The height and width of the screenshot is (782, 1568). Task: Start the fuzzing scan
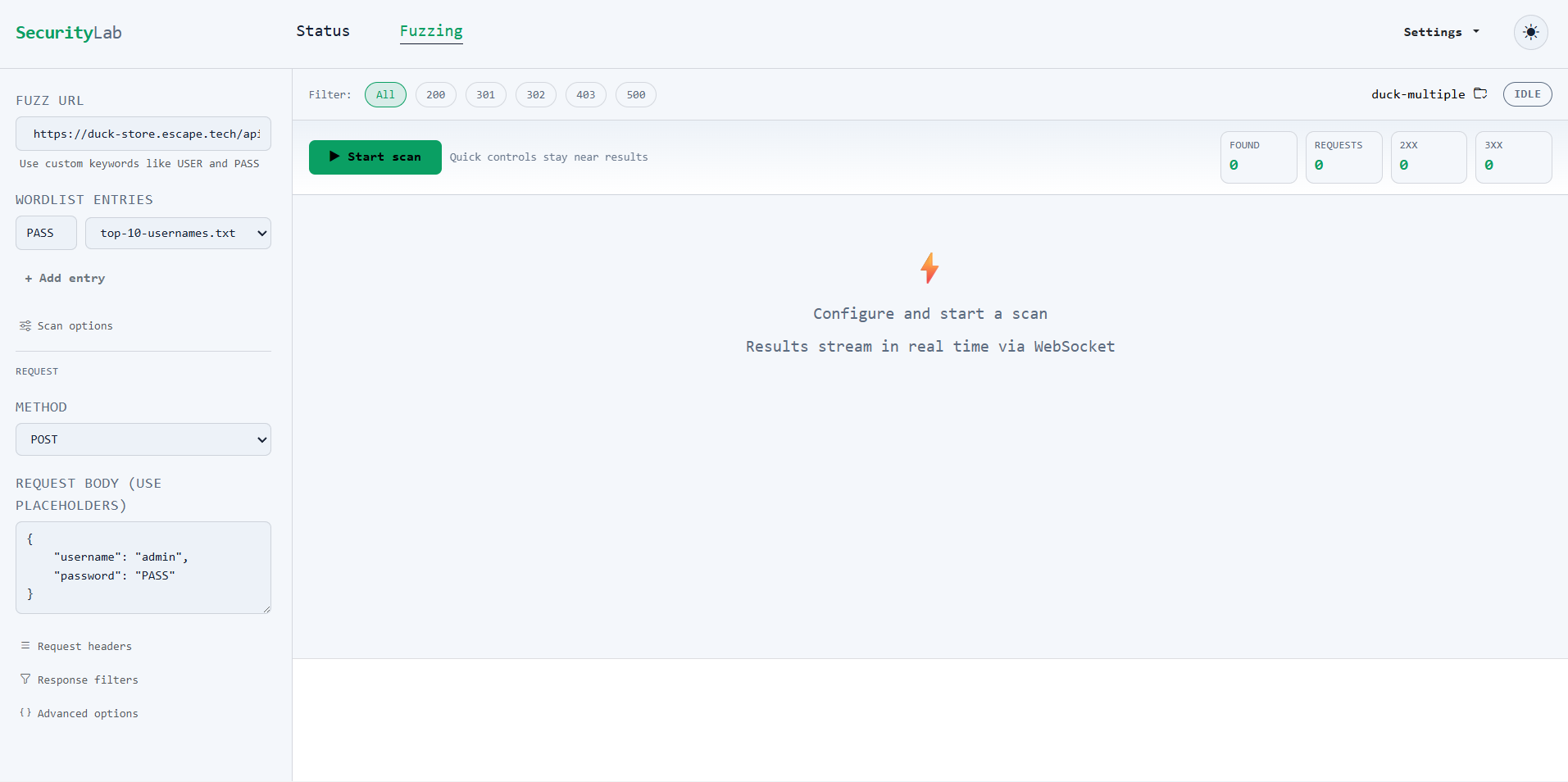click(x=375, y=157)
